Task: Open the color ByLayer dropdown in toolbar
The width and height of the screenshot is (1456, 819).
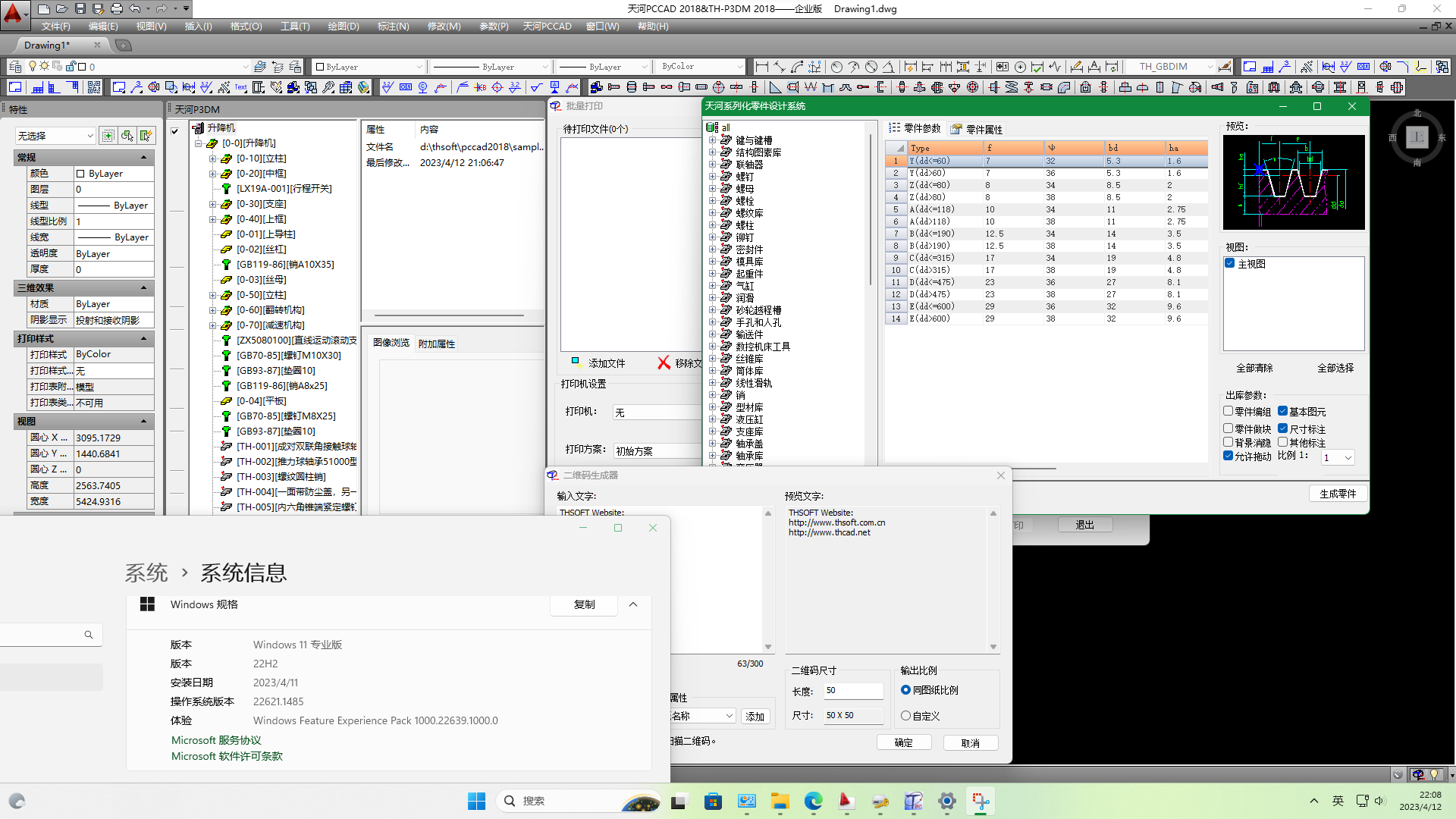Action: pos(369,67)
